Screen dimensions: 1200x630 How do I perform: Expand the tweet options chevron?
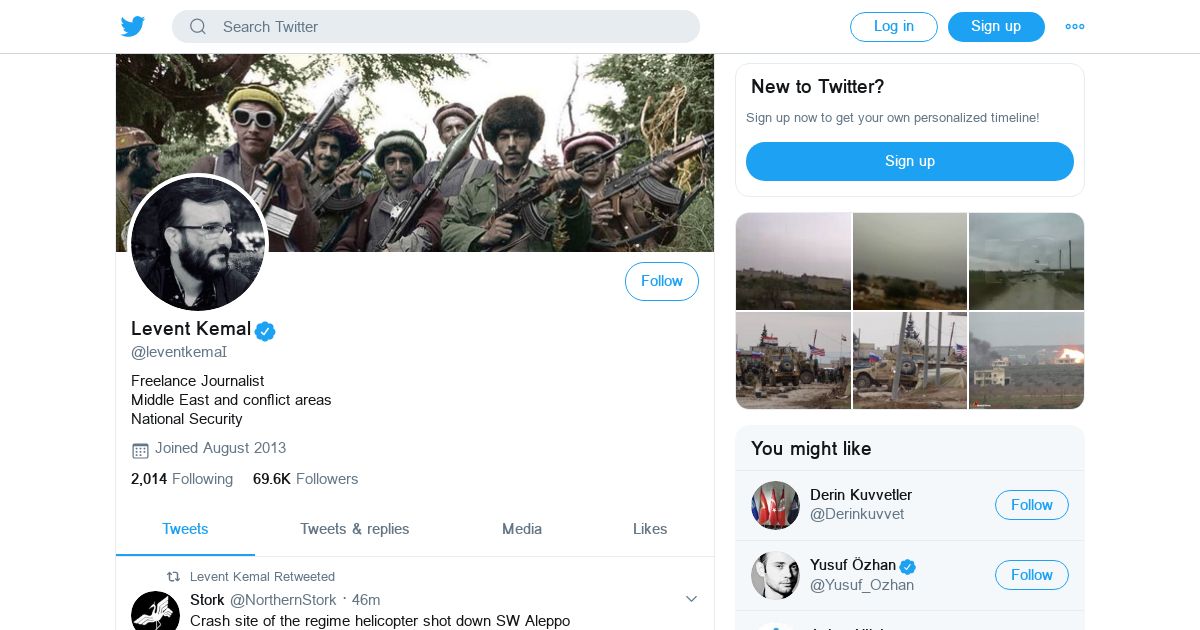click(691, 599)
